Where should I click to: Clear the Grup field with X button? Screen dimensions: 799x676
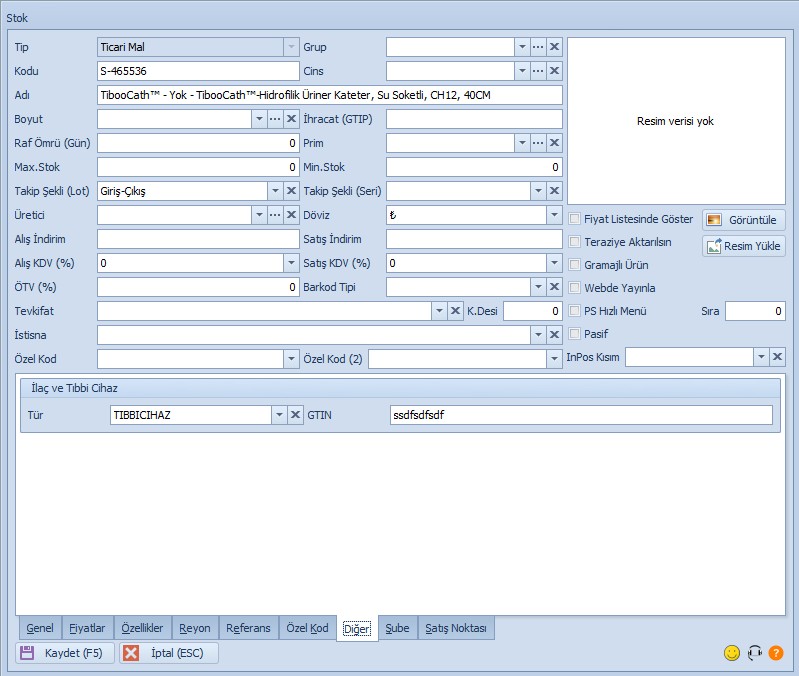point(554,47)
